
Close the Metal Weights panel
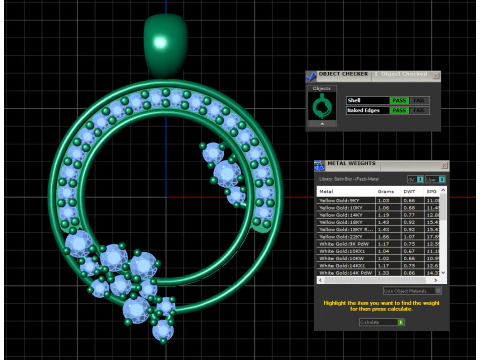(x=444, y=165)
